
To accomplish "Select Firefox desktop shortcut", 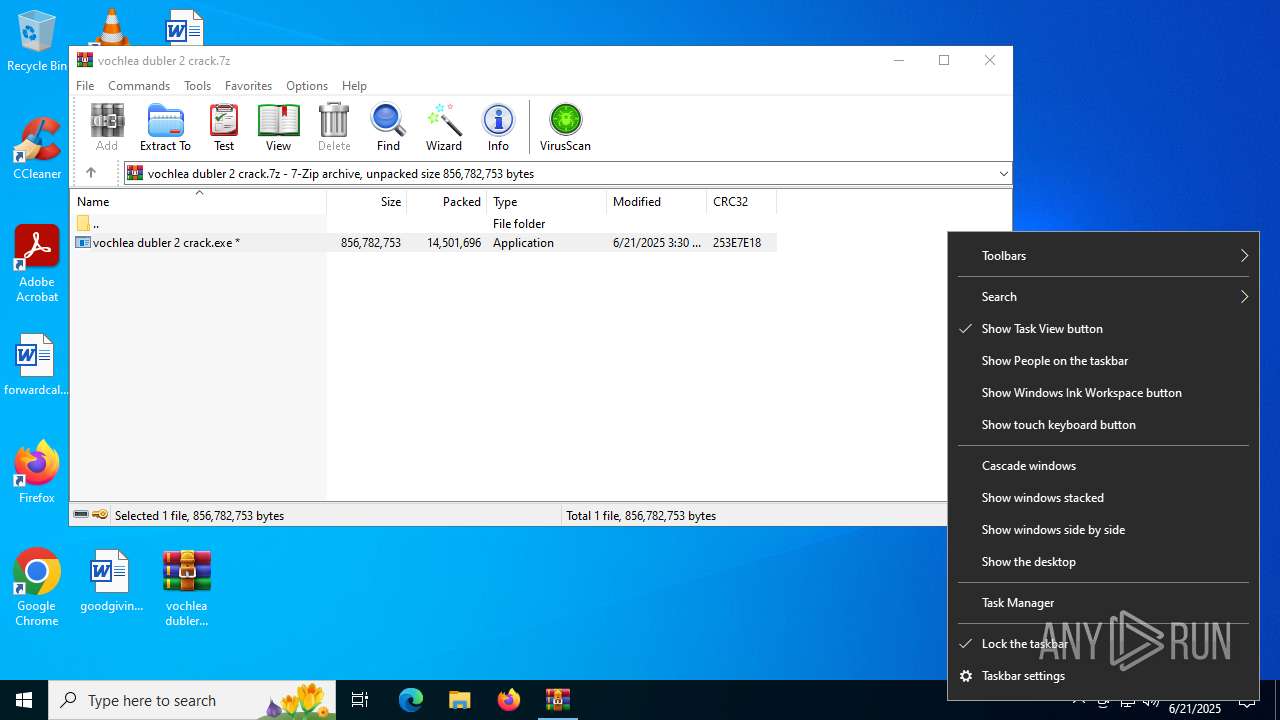I will click(x=37, y=472).
